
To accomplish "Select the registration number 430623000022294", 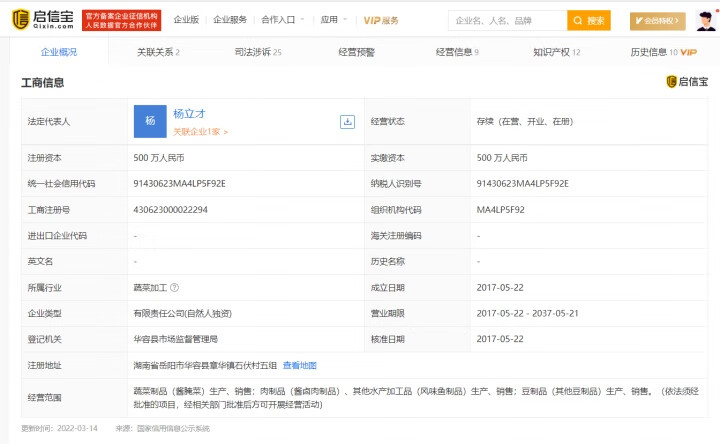I will (x=170, y=210).
